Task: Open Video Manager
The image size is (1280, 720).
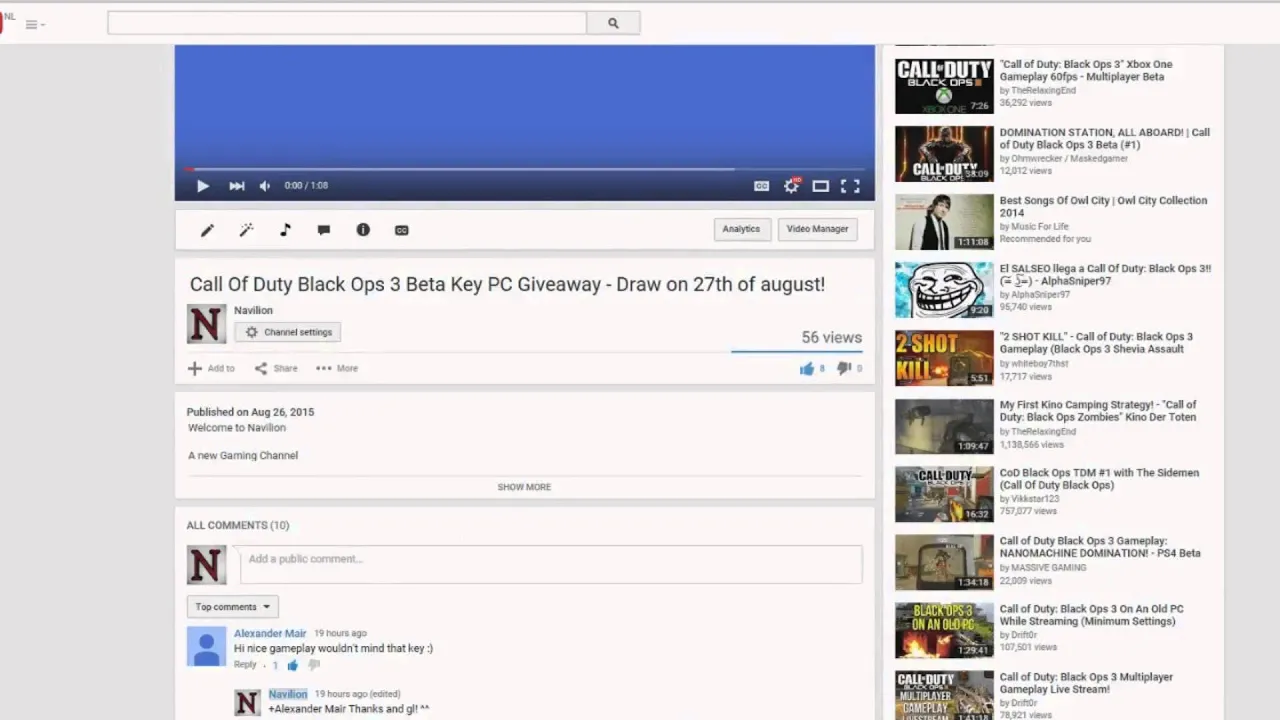Action: (817, 229)
